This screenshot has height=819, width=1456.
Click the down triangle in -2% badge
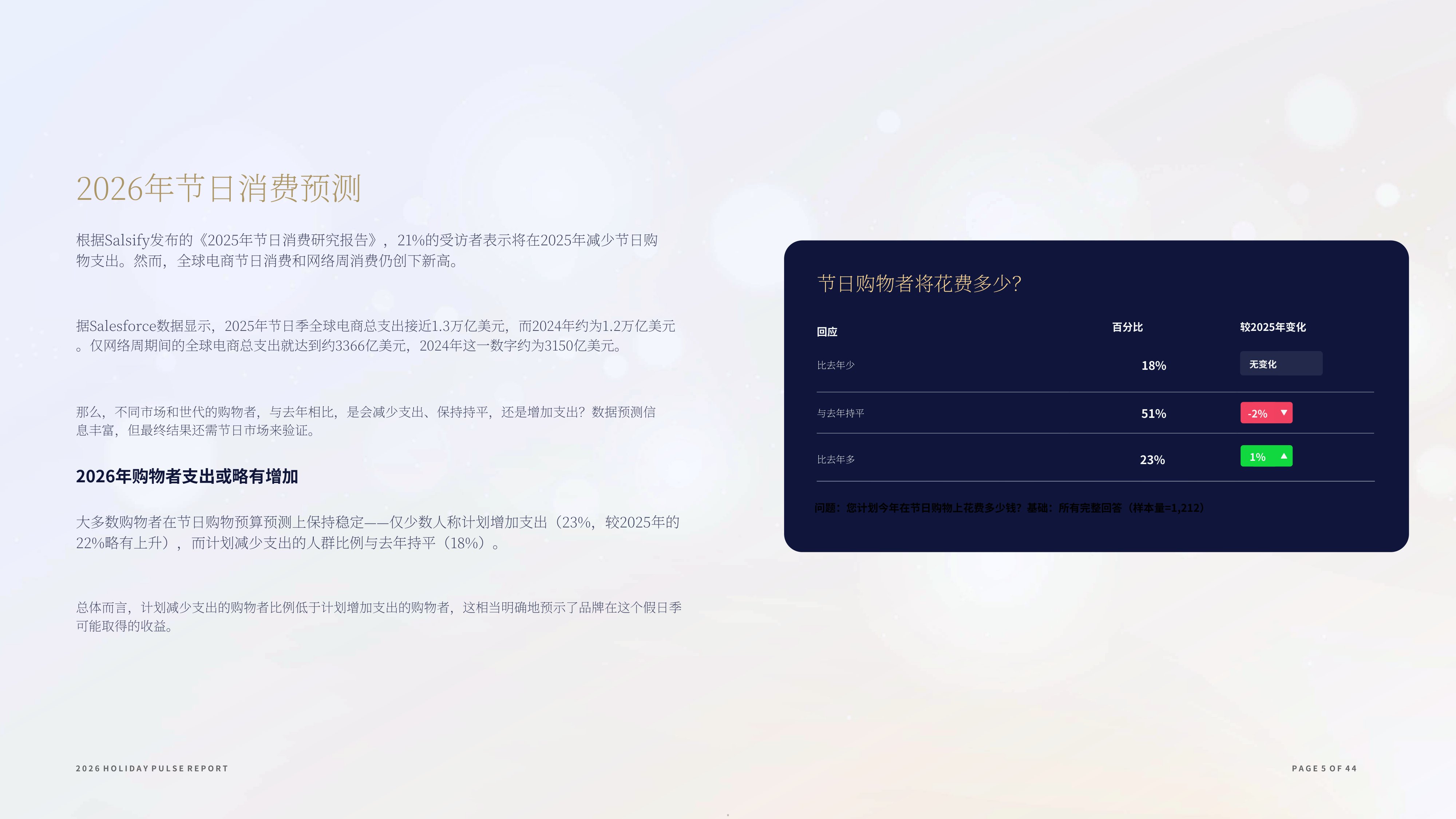(1283, 413)
